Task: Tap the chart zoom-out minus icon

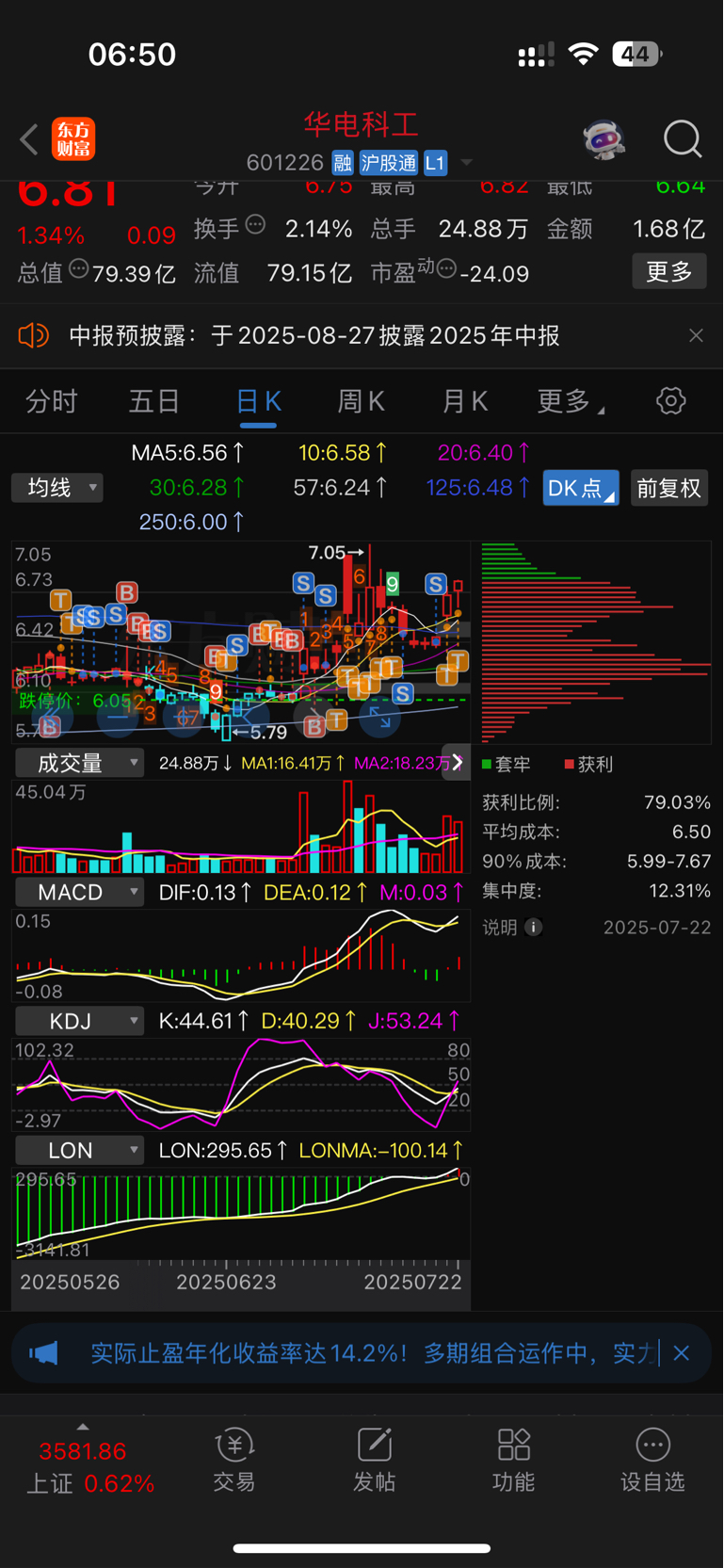Action: (119, 719)
